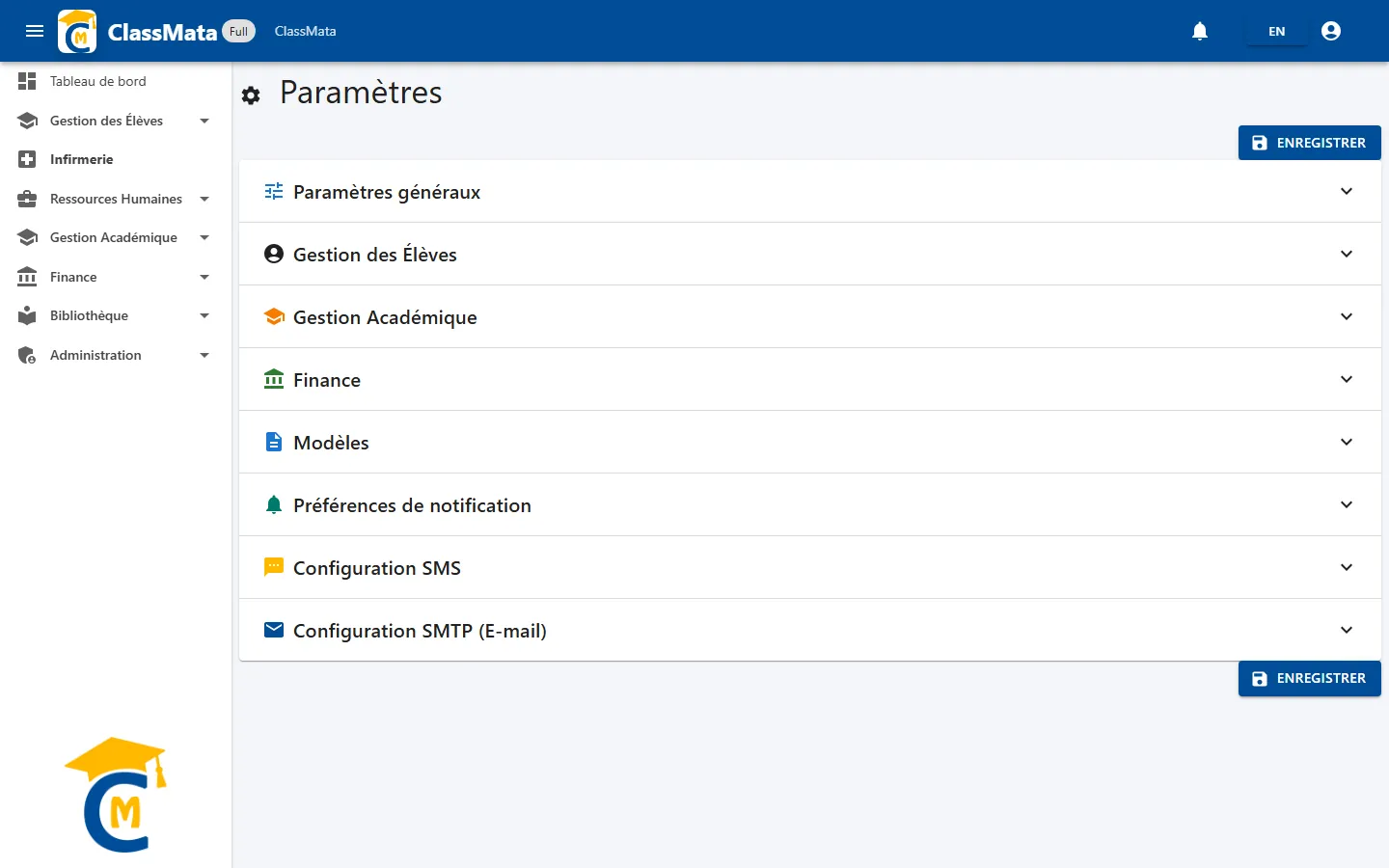Click the sliders icon beside Paramètres généraux
This screenshot has height=868, width=1389.
tap(274, 191)
